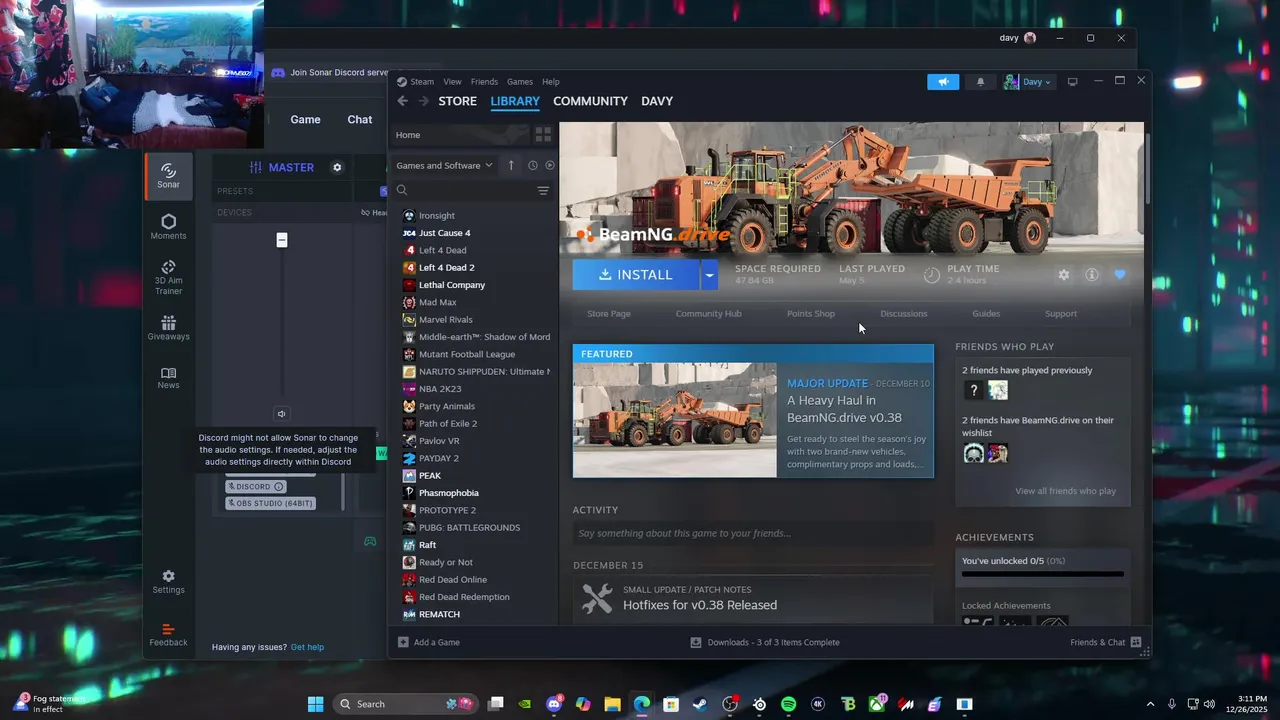Open the Support link
This screenshot has width=1280, height=720.
(x=1061, y=314)
